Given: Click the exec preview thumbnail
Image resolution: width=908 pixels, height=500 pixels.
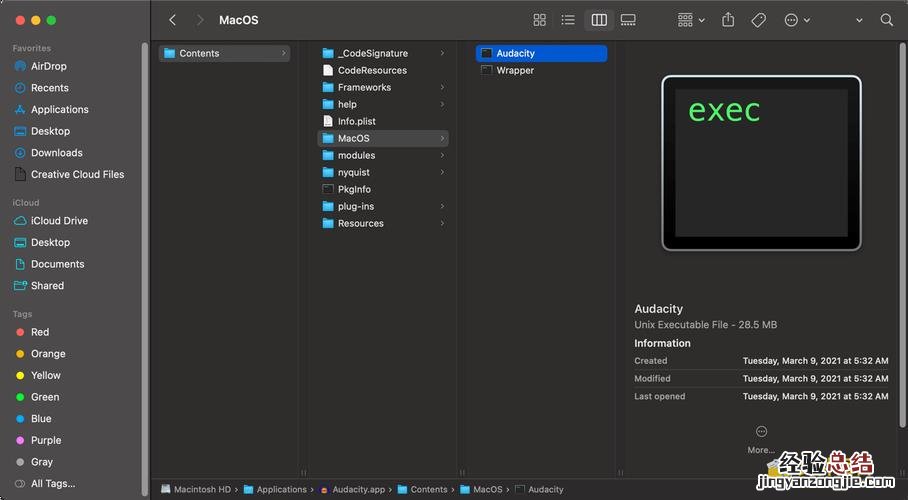Looking at the screenshot, I should 761,163.
